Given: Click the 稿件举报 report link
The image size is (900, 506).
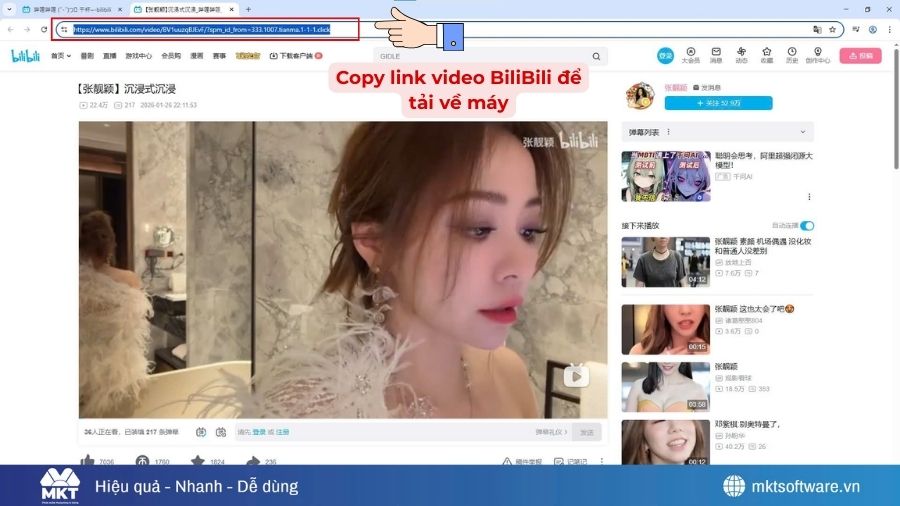Looking at the screenshot, I should click(x=522, y=461).
